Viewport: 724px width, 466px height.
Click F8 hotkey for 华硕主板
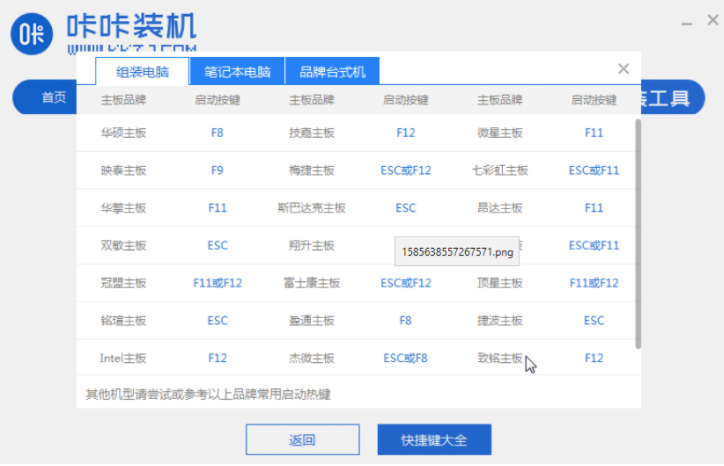pyautogui.click(x=217, y=132)
